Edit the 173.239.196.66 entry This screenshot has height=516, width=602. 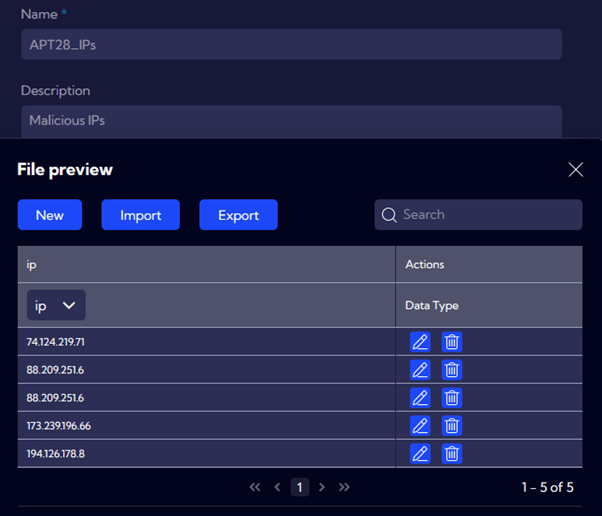420,426
